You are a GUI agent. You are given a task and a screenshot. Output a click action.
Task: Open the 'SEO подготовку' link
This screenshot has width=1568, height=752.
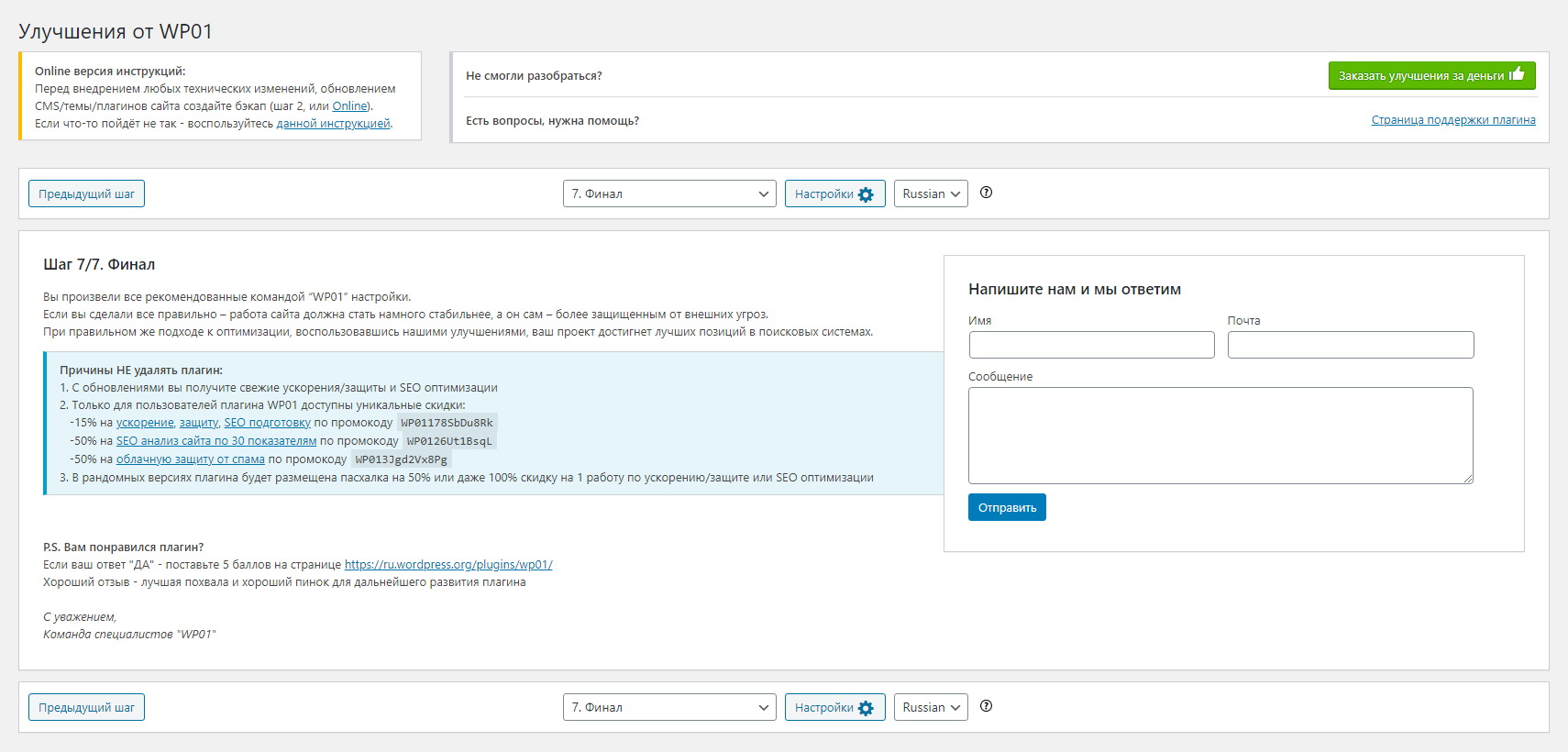(x=268, y=423)
